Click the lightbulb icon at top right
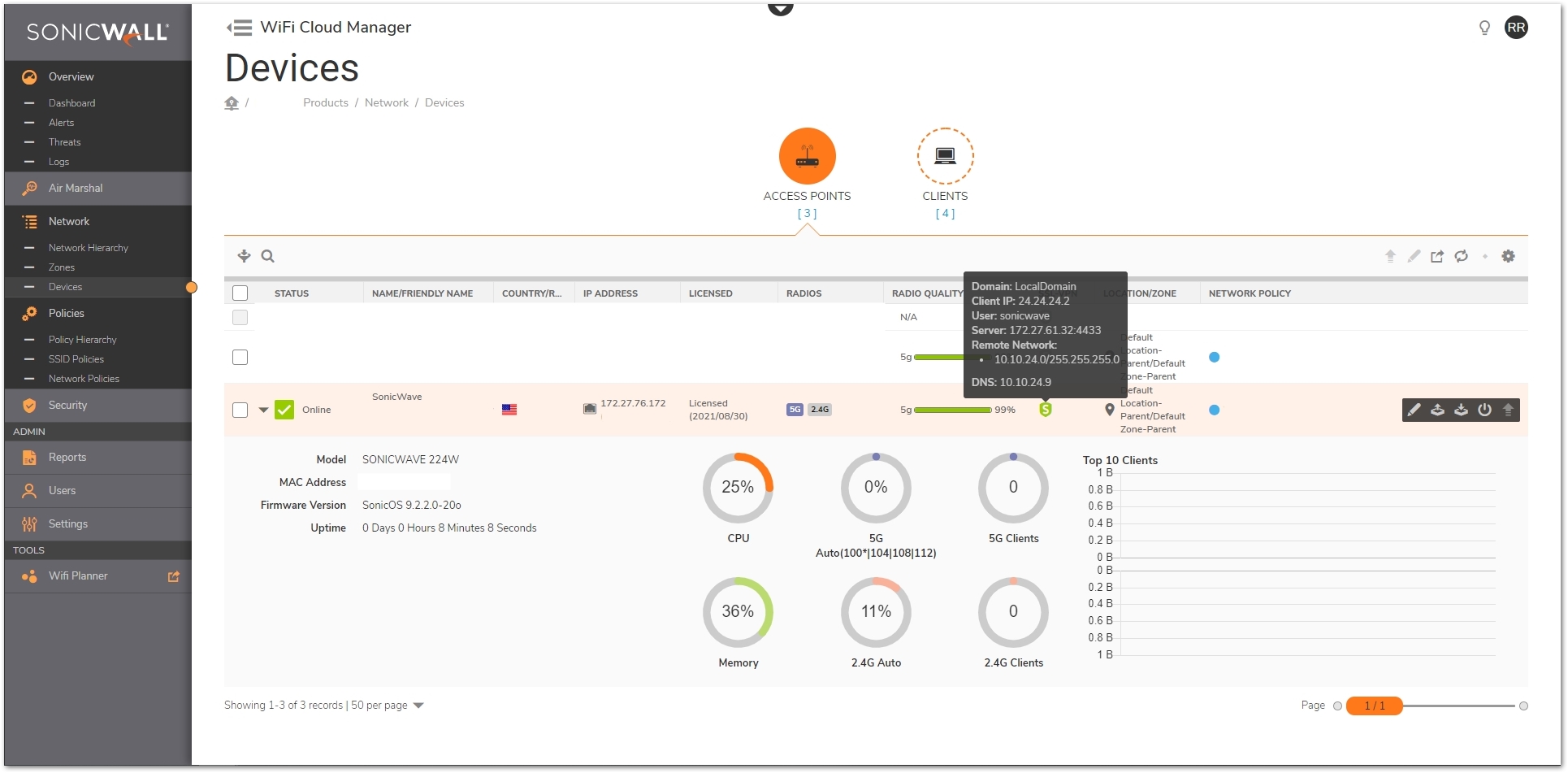Image resolution: width=1568 pixels, height=773 pixels. 1484,28
